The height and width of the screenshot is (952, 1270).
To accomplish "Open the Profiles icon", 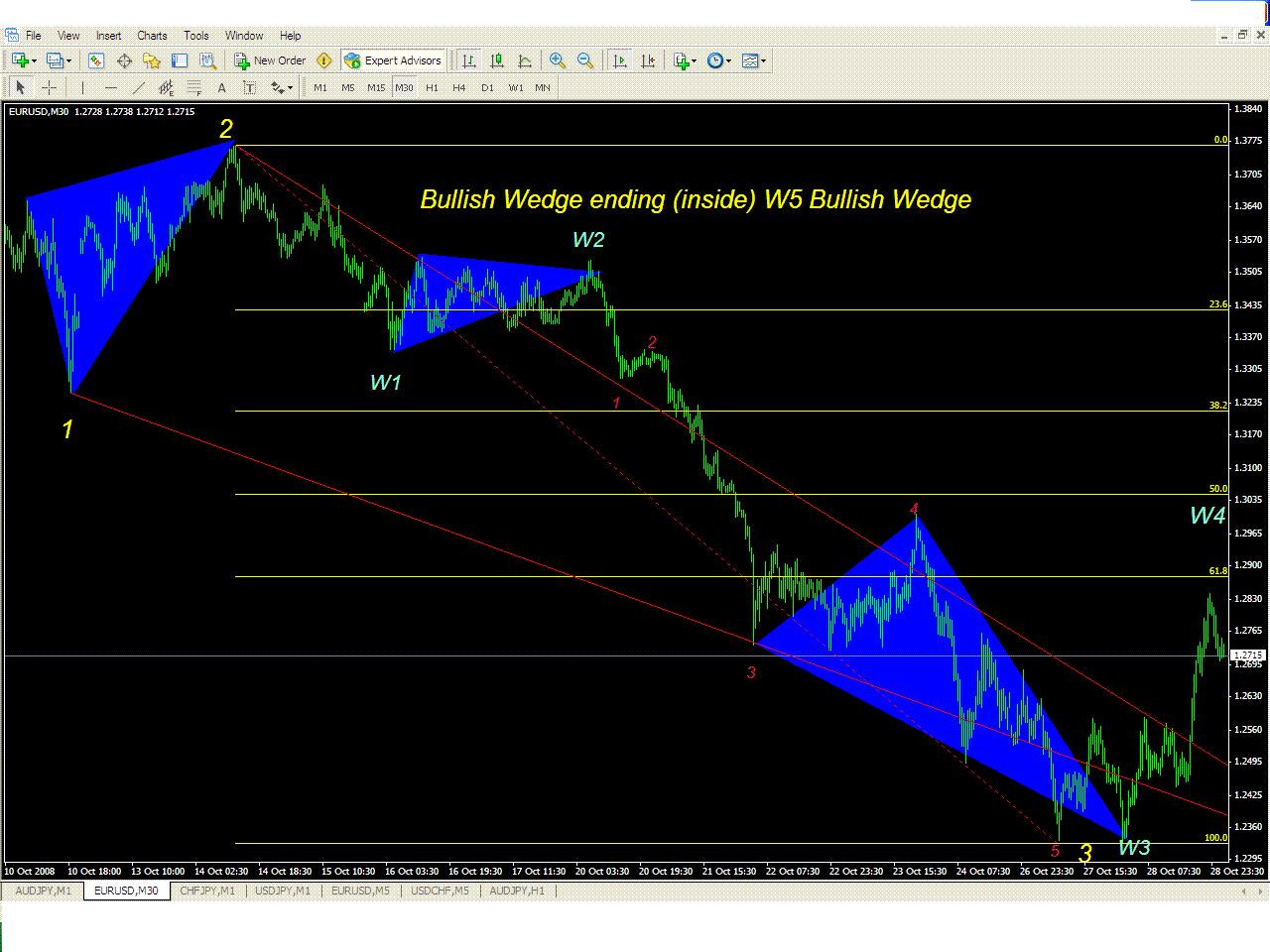I will pyautogui.click(x=55, y=60).
